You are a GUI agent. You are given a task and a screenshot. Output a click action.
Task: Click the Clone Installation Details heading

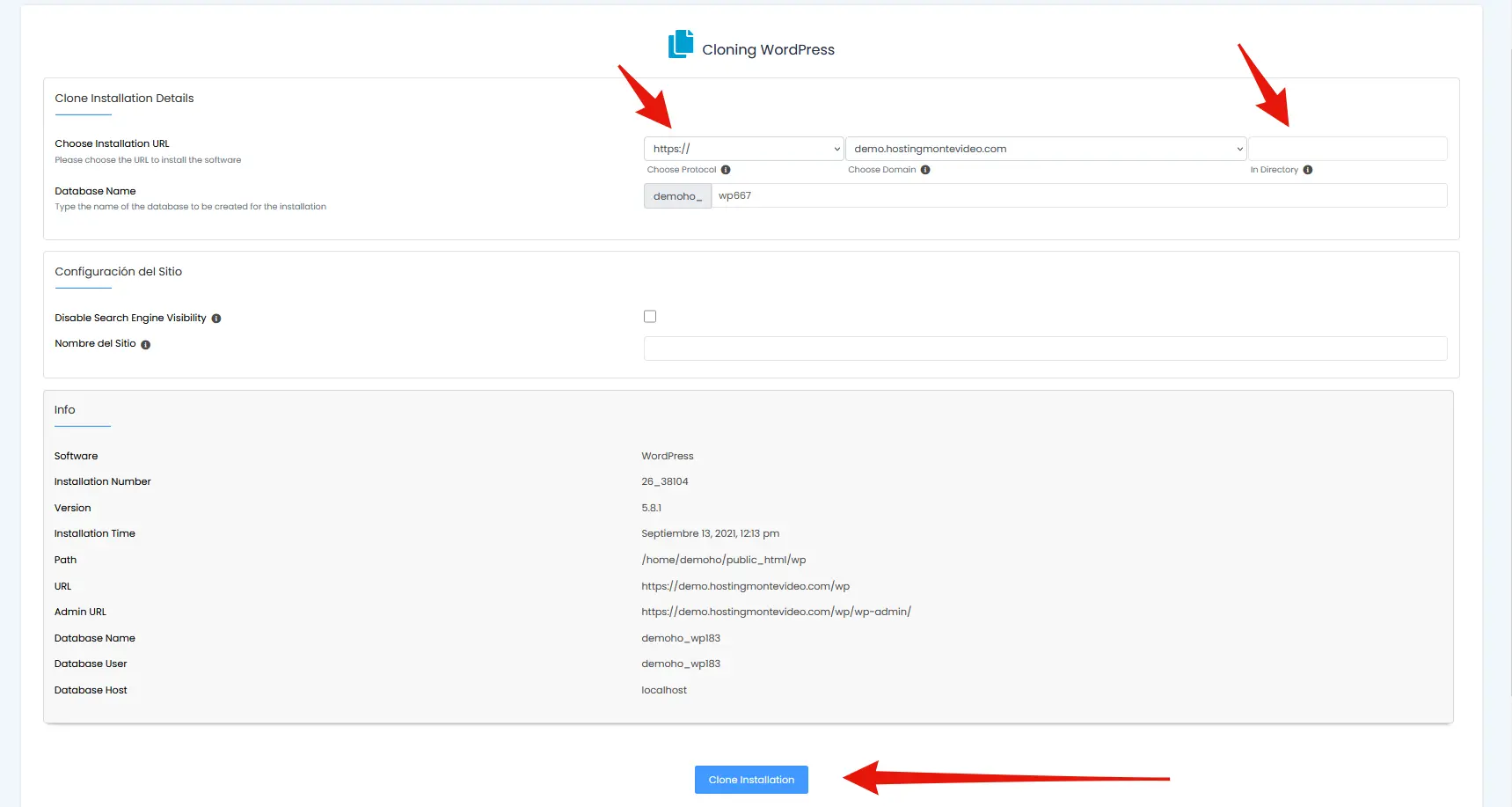tap(124, 99)
